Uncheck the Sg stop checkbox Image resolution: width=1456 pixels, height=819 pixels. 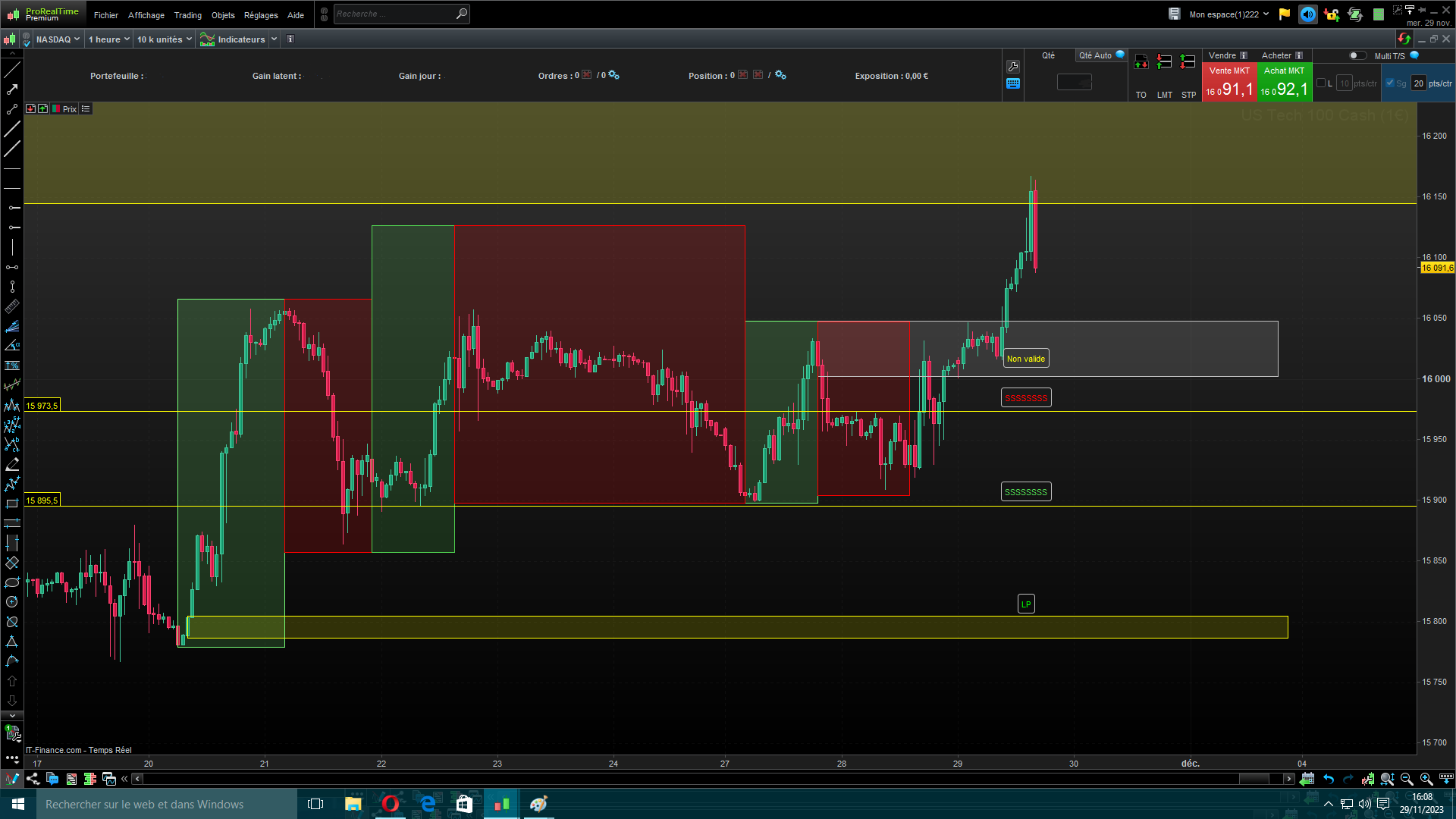[1390, 83]
